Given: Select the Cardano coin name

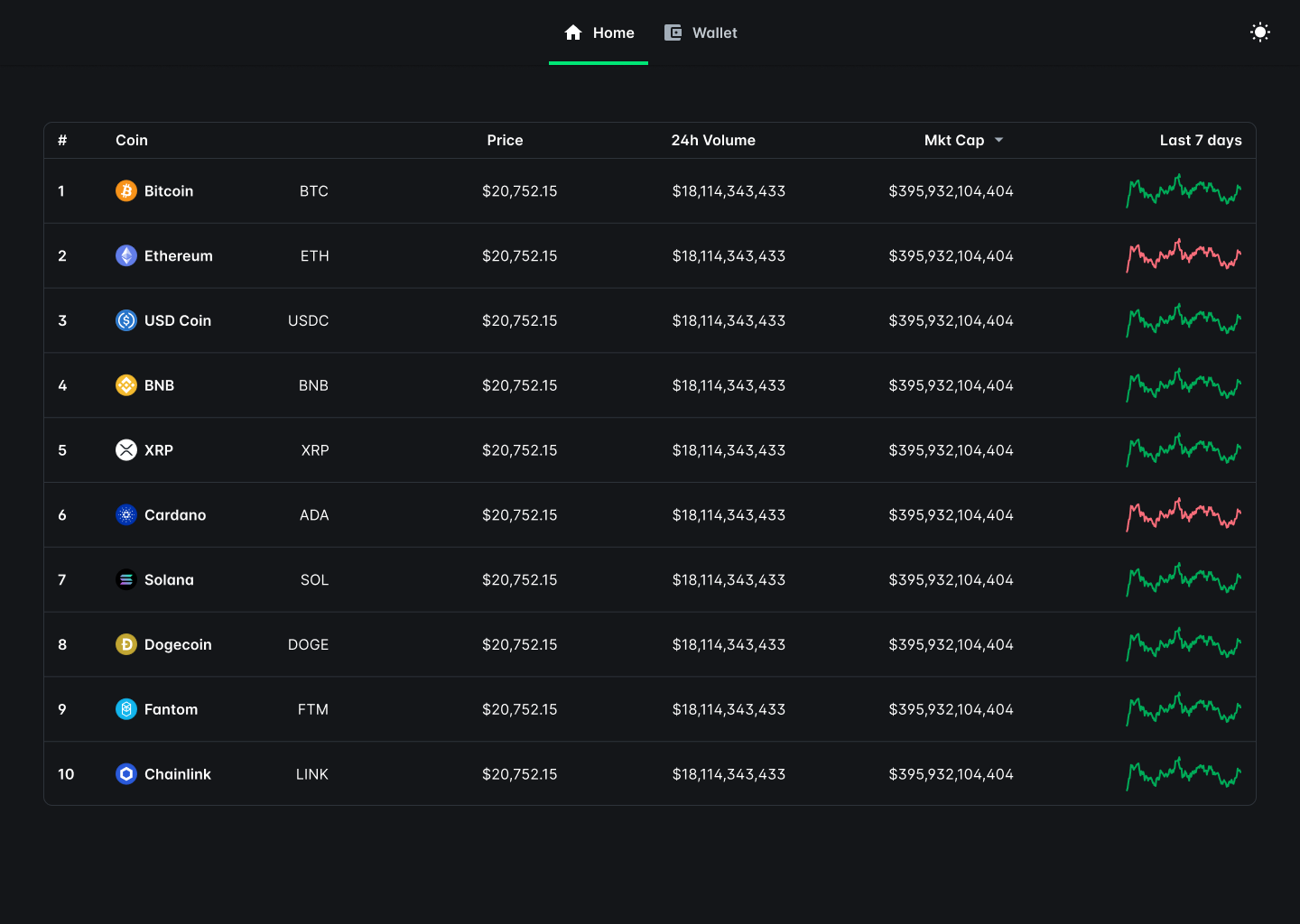Looking at the screenshot, I should 175,514.
